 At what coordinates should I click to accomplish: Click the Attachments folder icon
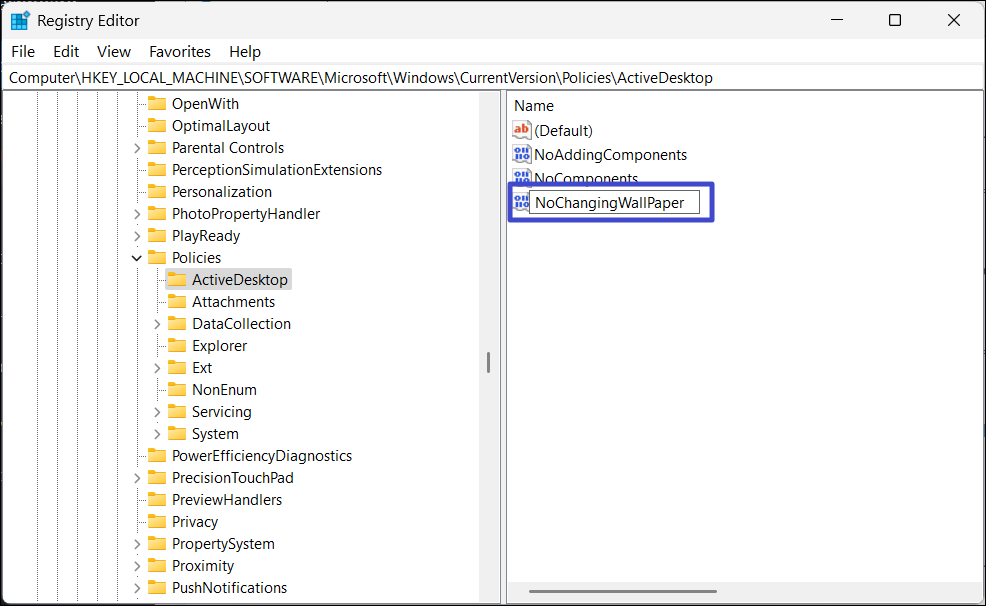point(177,302)
